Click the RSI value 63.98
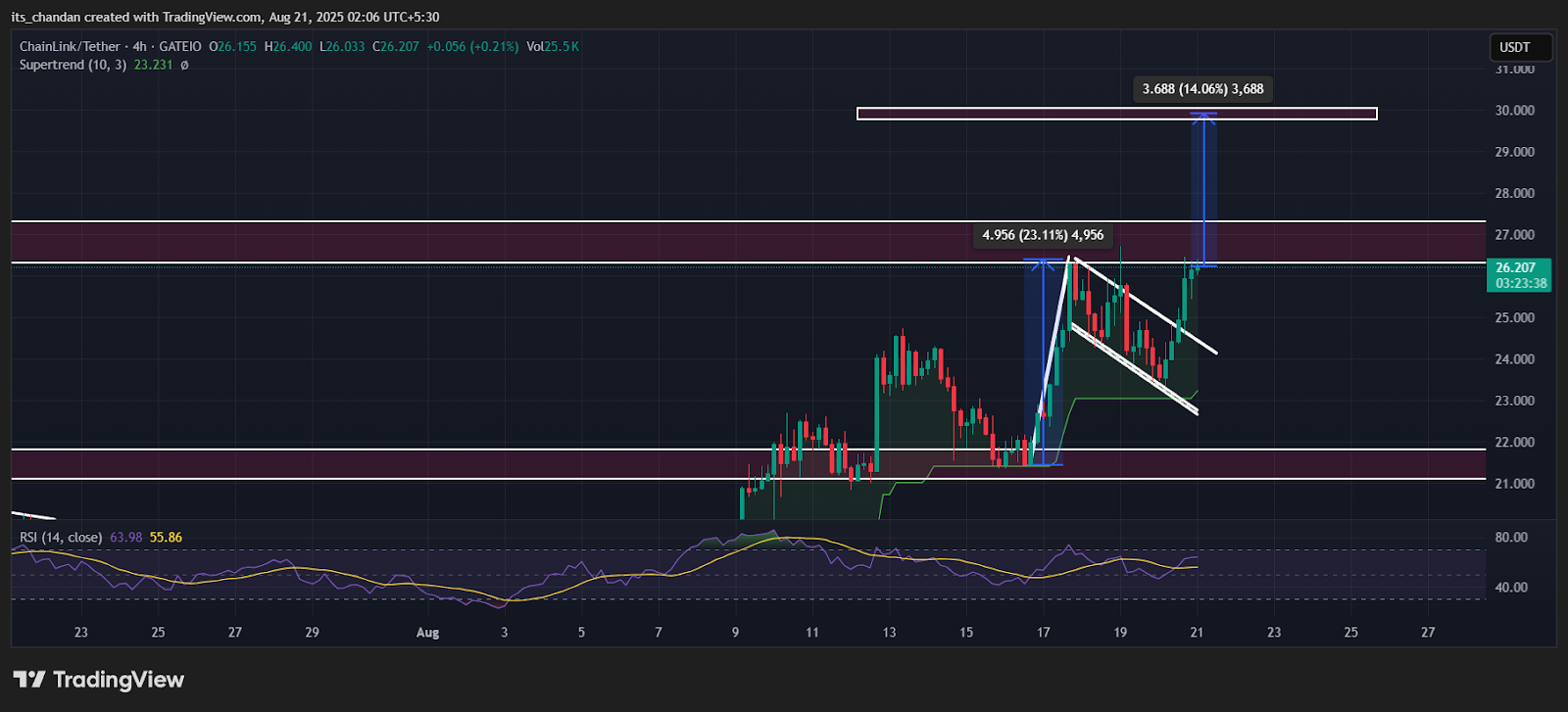The image size is (1568, 712). pyautogui.click(x=126, y=537)
